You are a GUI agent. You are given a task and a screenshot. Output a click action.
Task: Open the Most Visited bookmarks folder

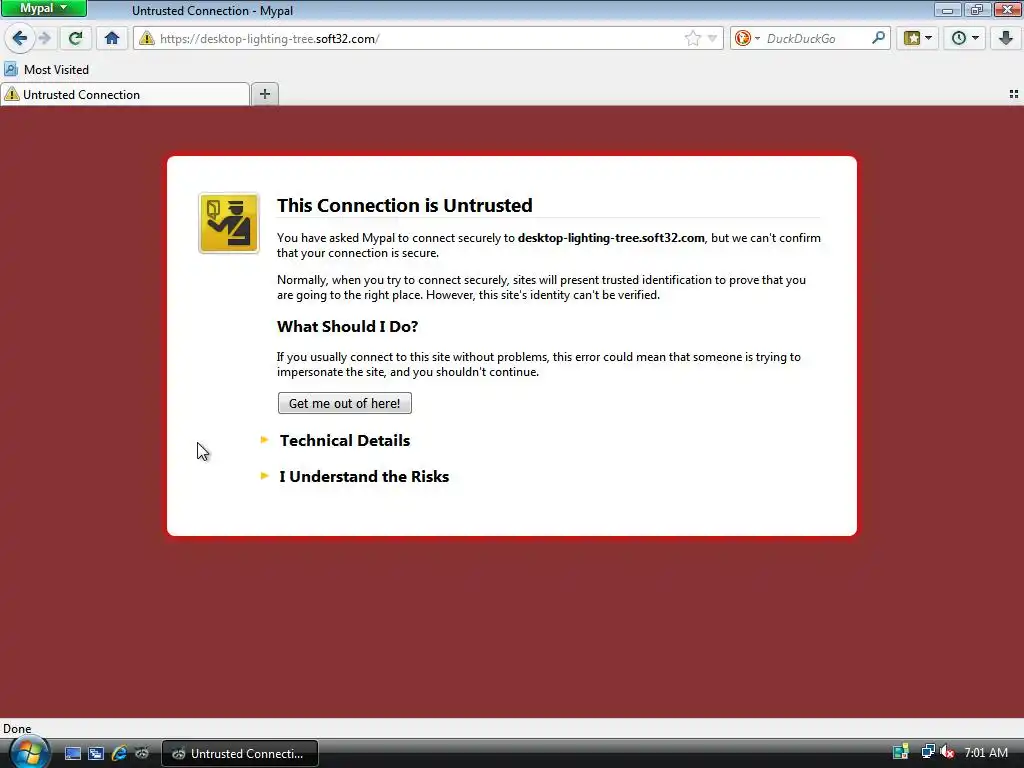46,69
